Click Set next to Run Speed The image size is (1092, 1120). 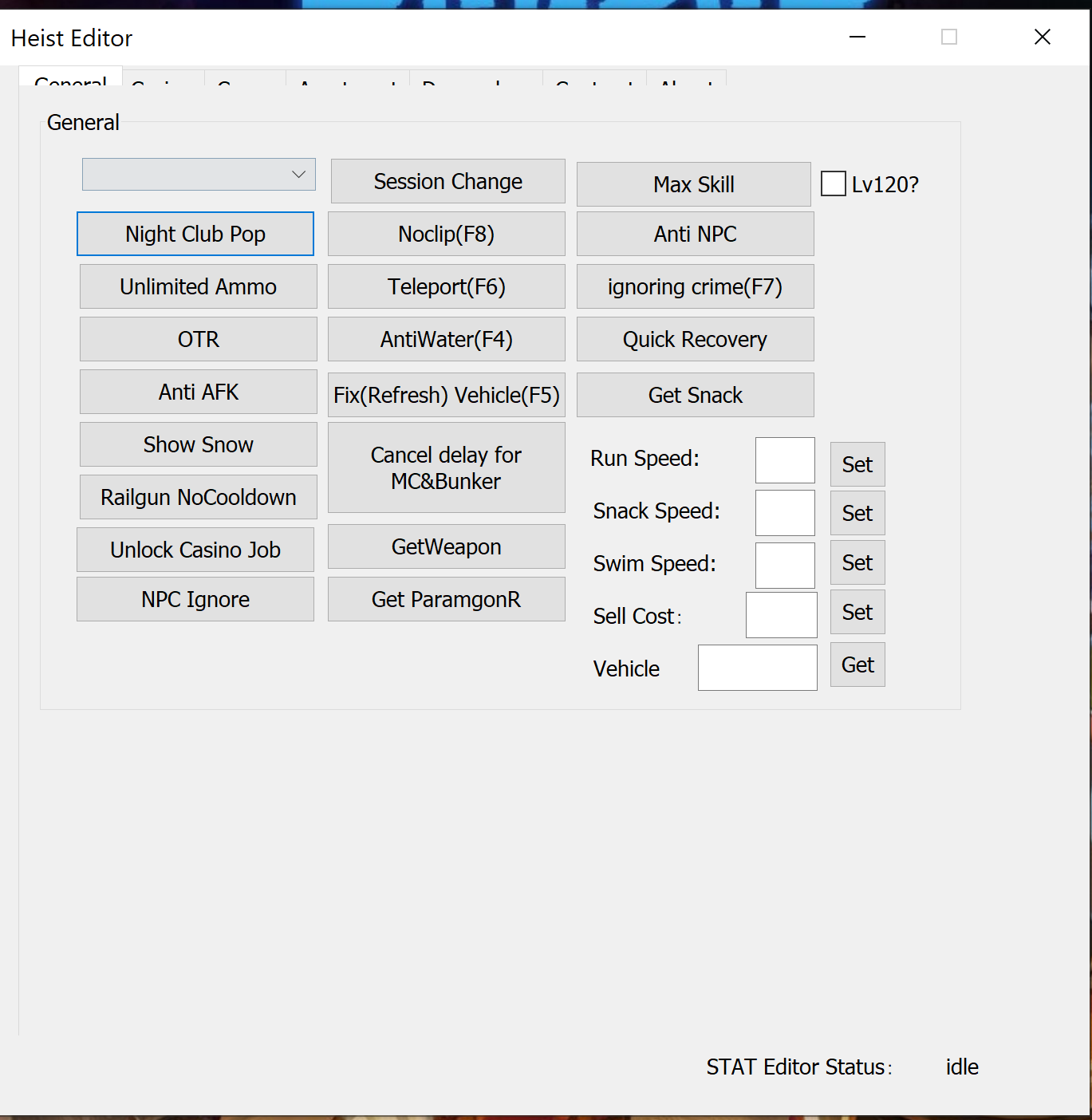tap(857, 464)
